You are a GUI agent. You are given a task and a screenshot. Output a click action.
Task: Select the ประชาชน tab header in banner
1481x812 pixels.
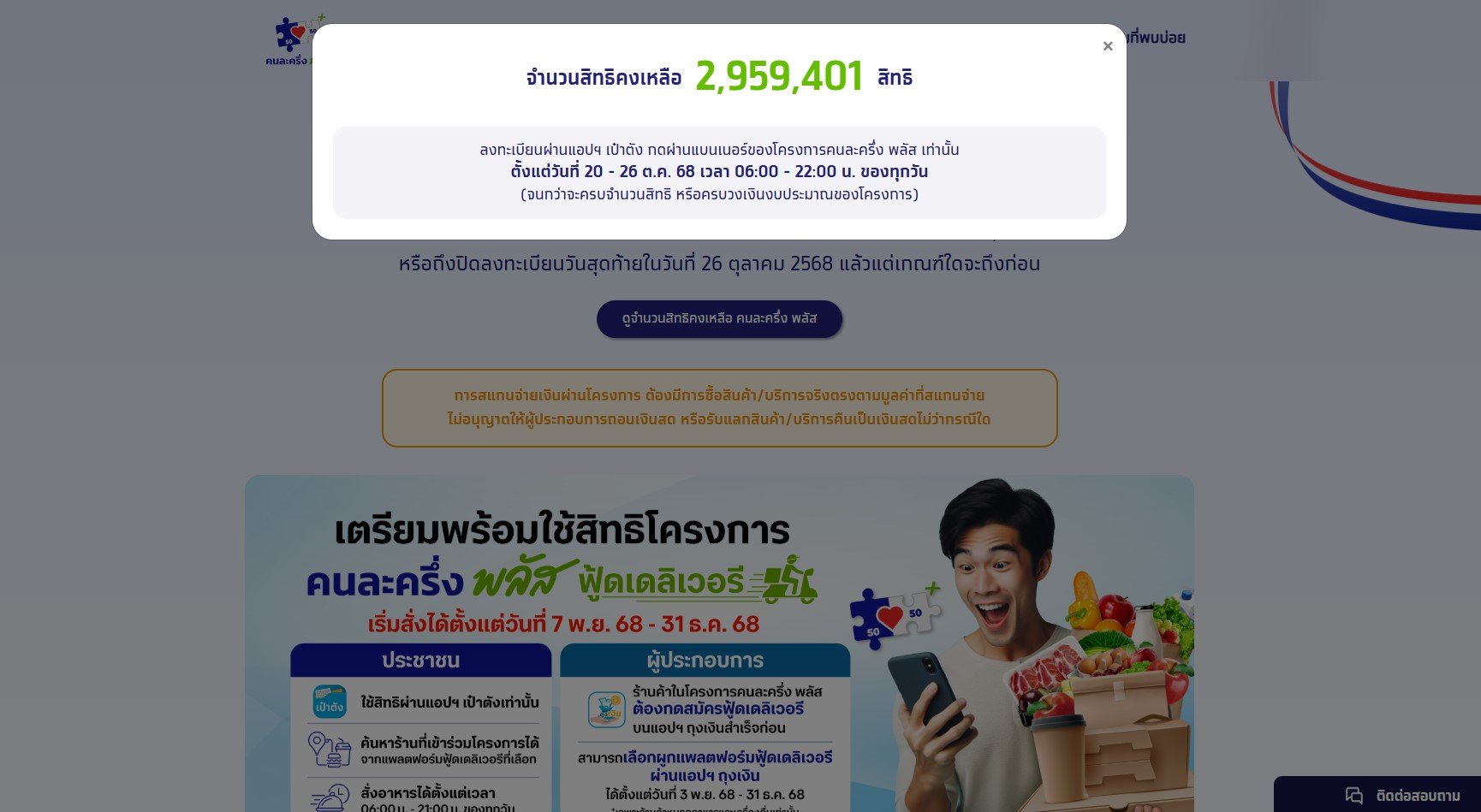420,661
